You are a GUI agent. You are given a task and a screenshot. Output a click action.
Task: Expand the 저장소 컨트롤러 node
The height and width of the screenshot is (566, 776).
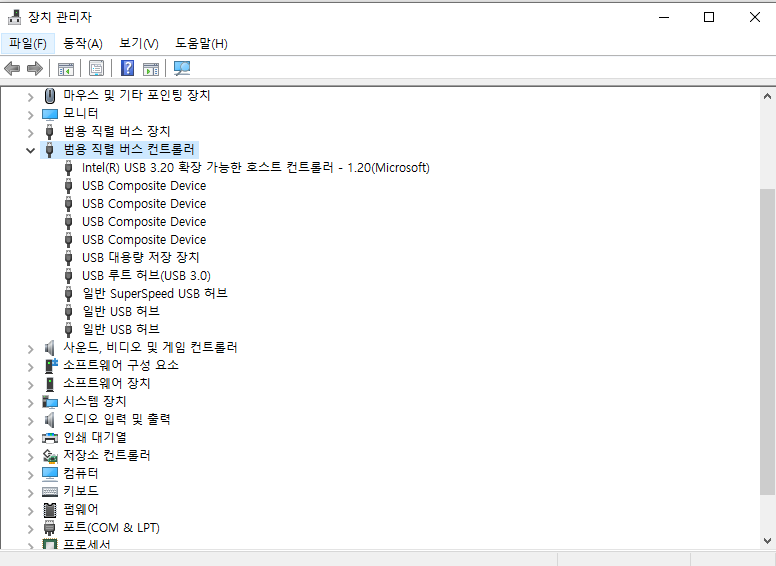pos(30,456)
